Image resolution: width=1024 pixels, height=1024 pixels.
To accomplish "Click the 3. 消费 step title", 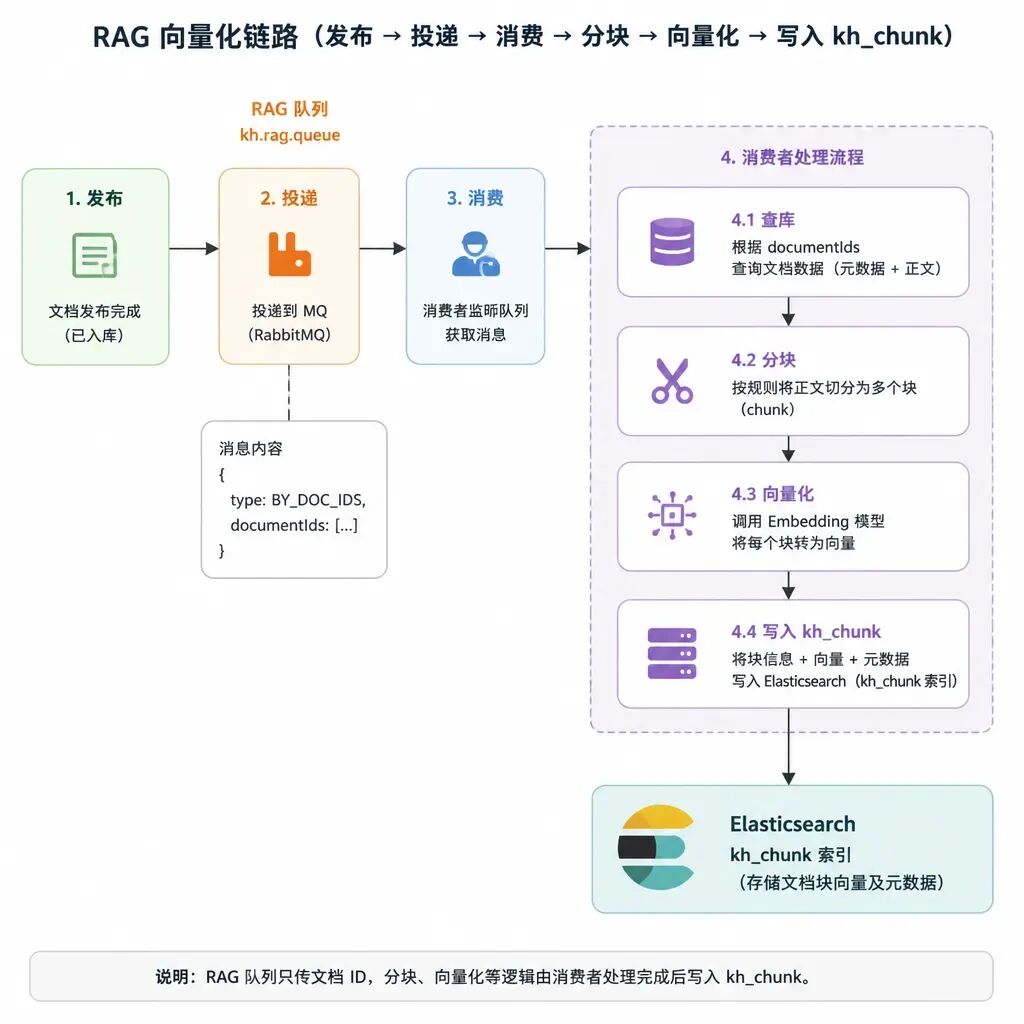I will (475, 198).
